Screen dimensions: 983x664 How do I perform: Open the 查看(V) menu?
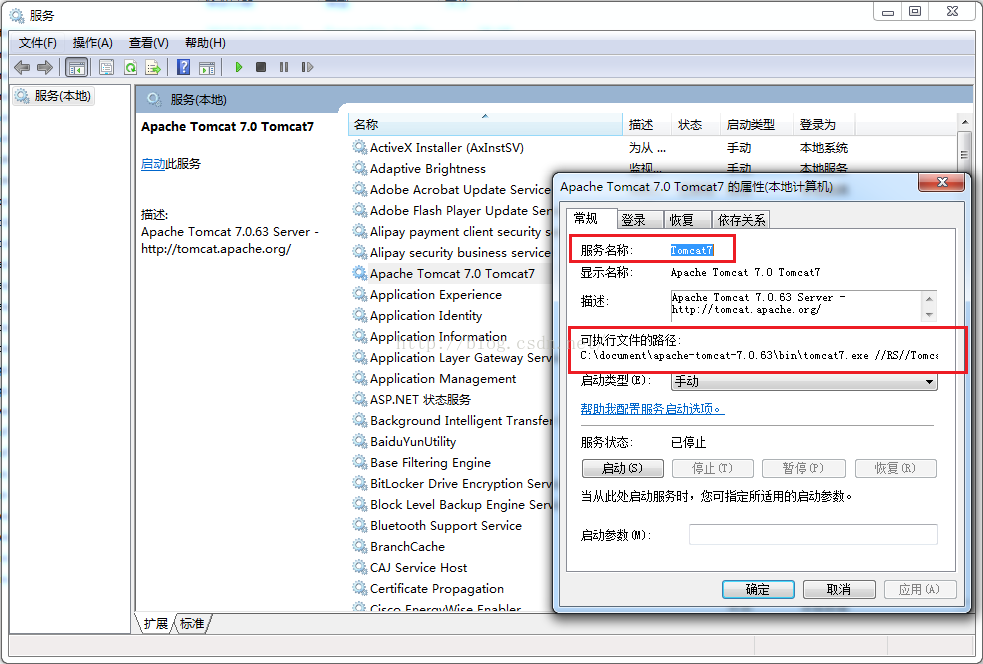[x=149, y=43]
